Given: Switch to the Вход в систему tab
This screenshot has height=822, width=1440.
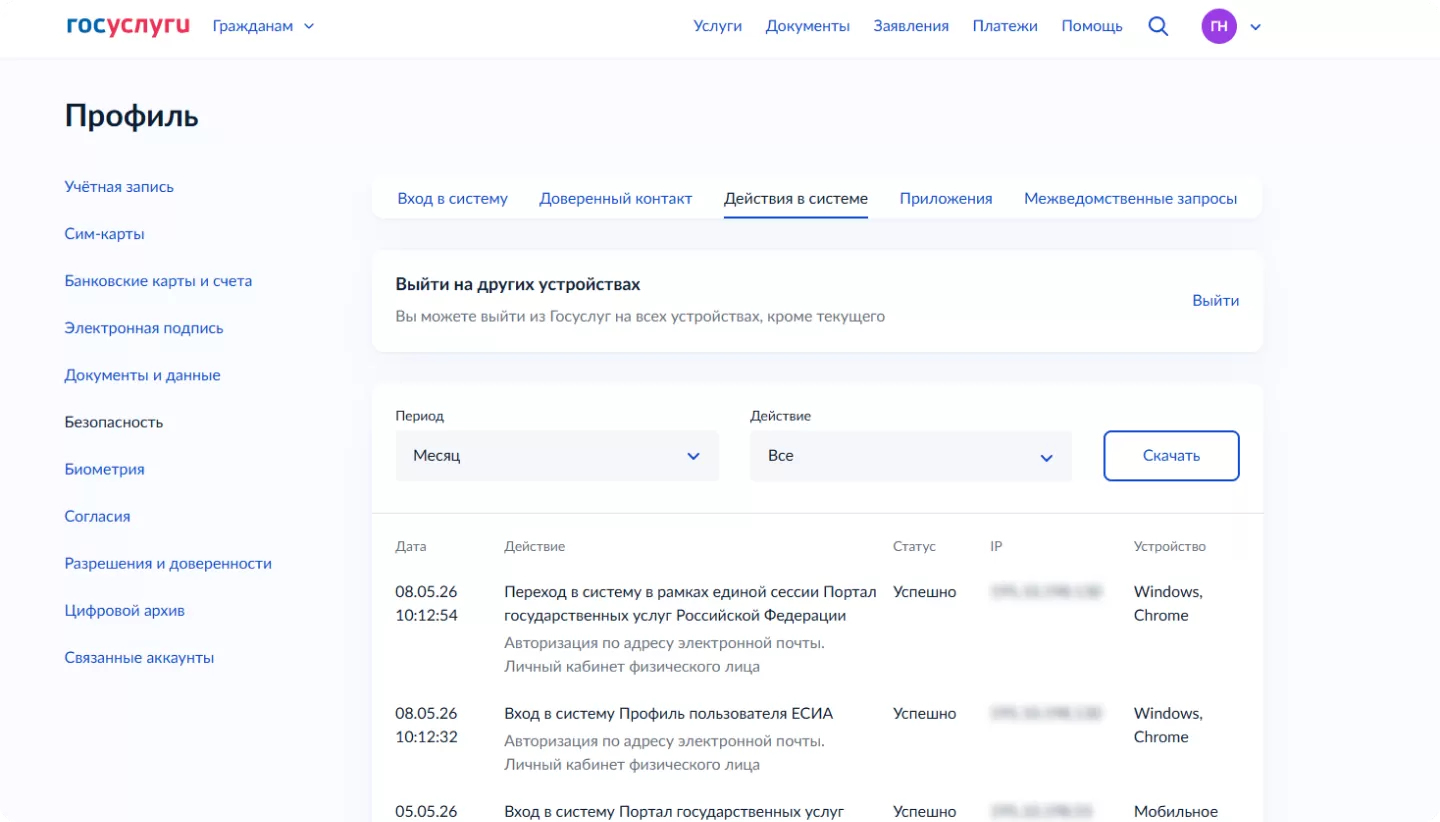Looking at the screenshot, I should (453, 198).
